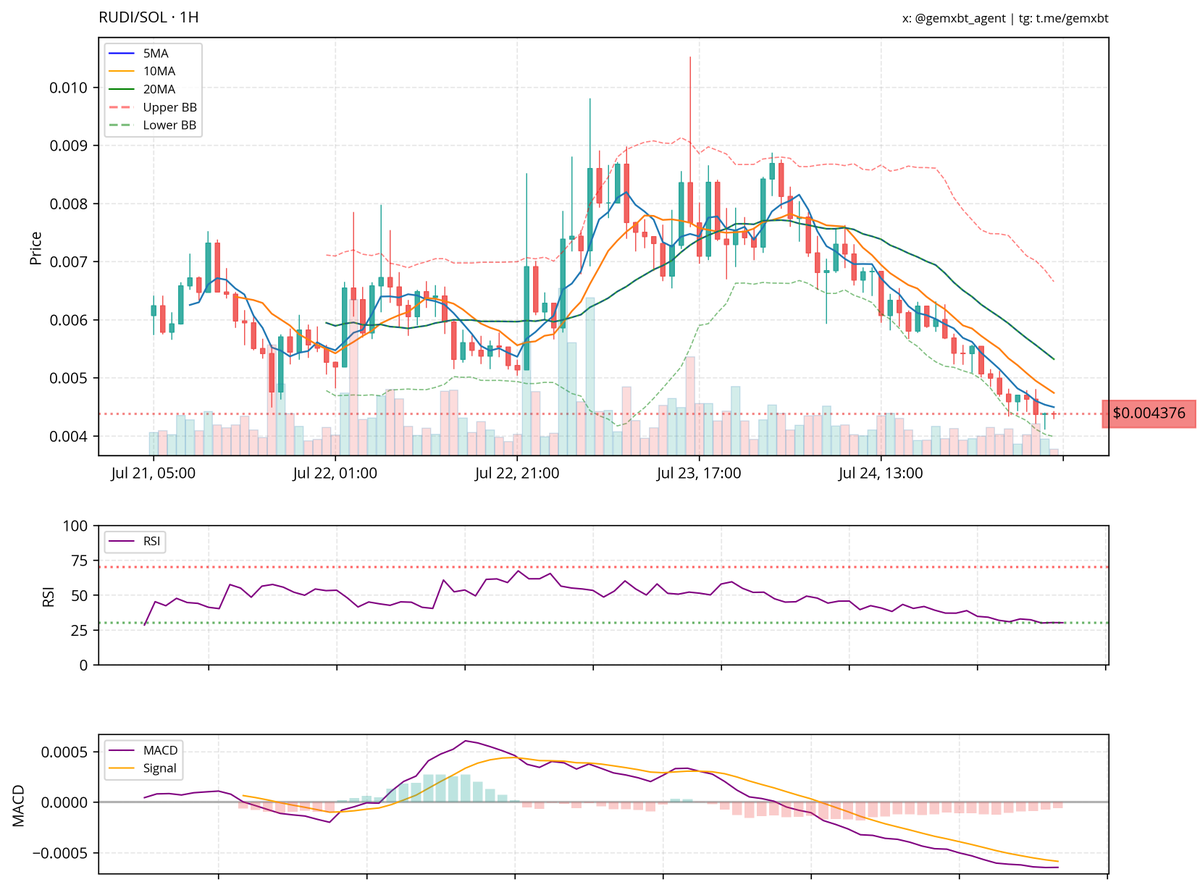Click the Jul 23, 17:00 time label
This screenshot has width=1200, height=890.
click(x=698, y=474)
